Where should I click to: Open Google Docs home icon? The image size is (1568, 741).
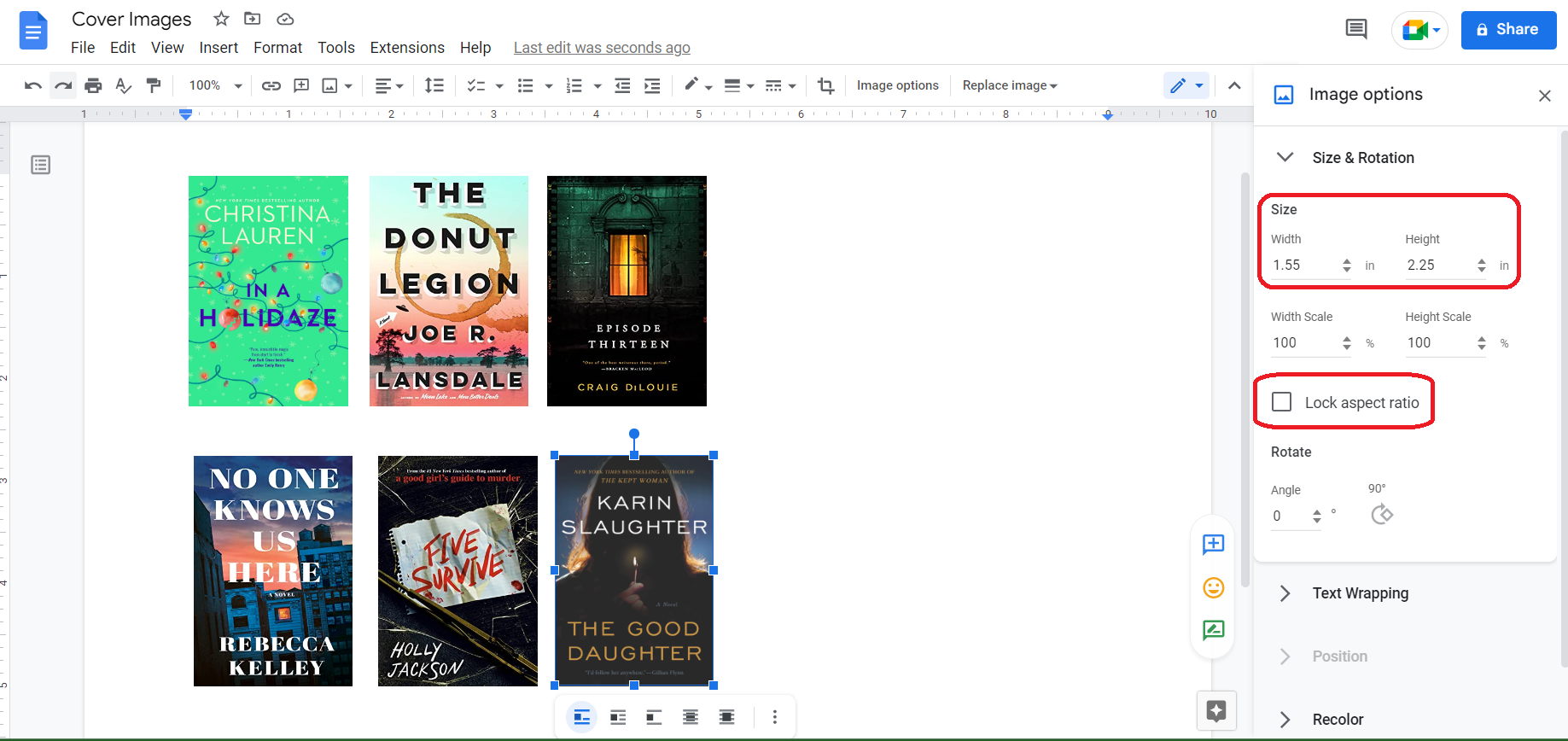pos(33,32)
